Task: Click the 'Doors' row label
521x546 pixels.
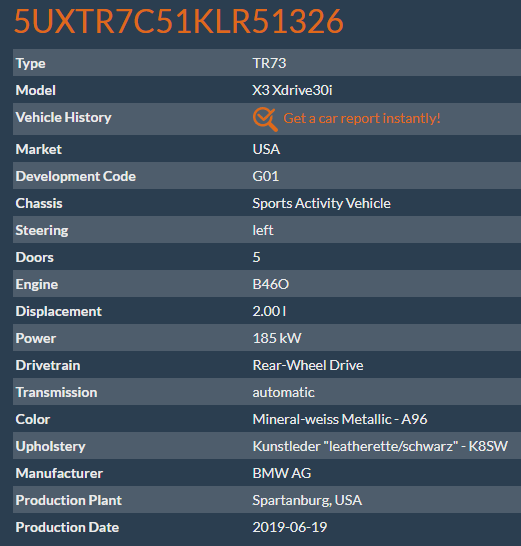Action: pyautogui.click(x=34, y=257)
